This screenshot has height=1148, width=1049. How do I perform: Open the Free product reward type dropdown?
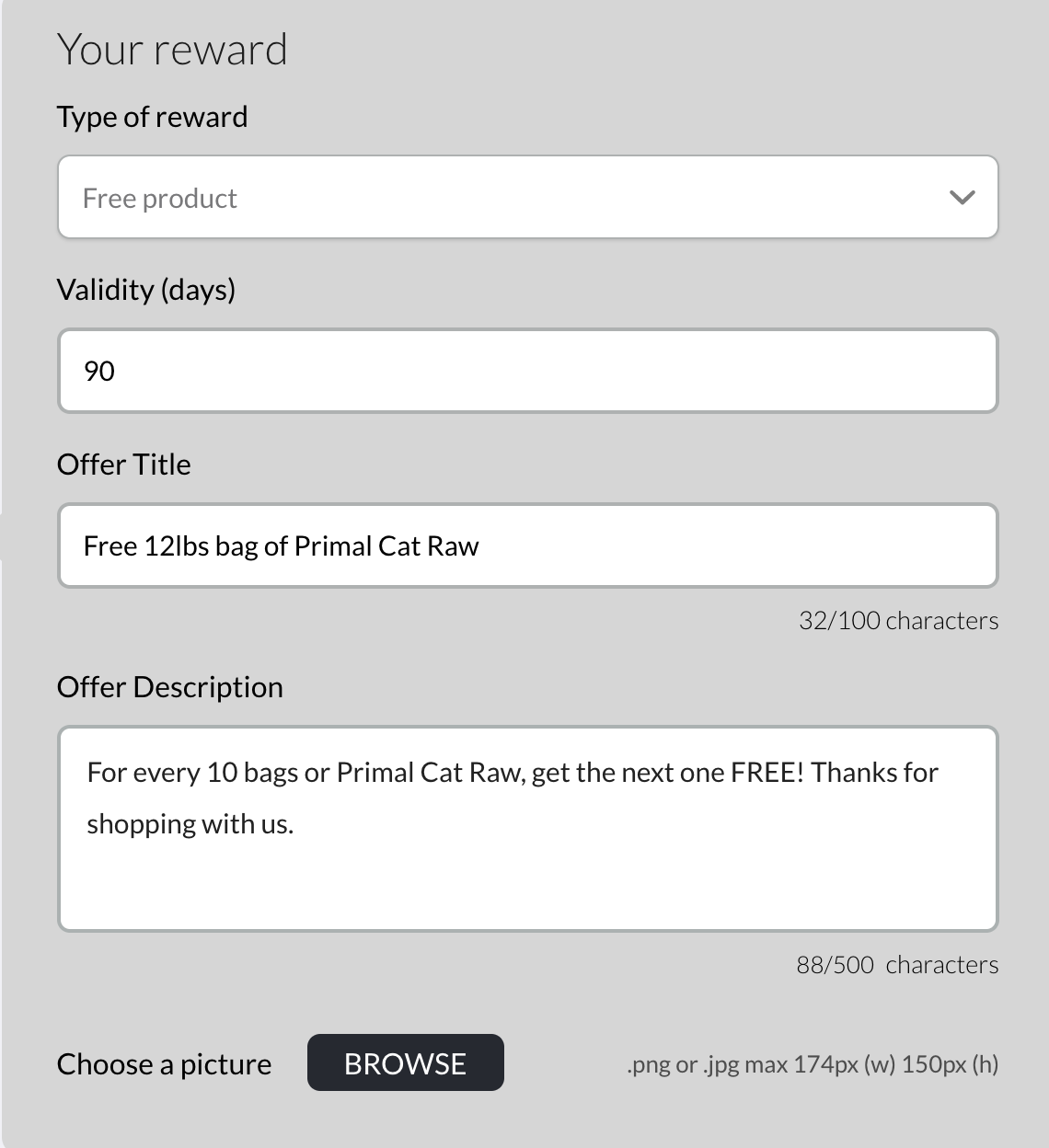(527, 197)
